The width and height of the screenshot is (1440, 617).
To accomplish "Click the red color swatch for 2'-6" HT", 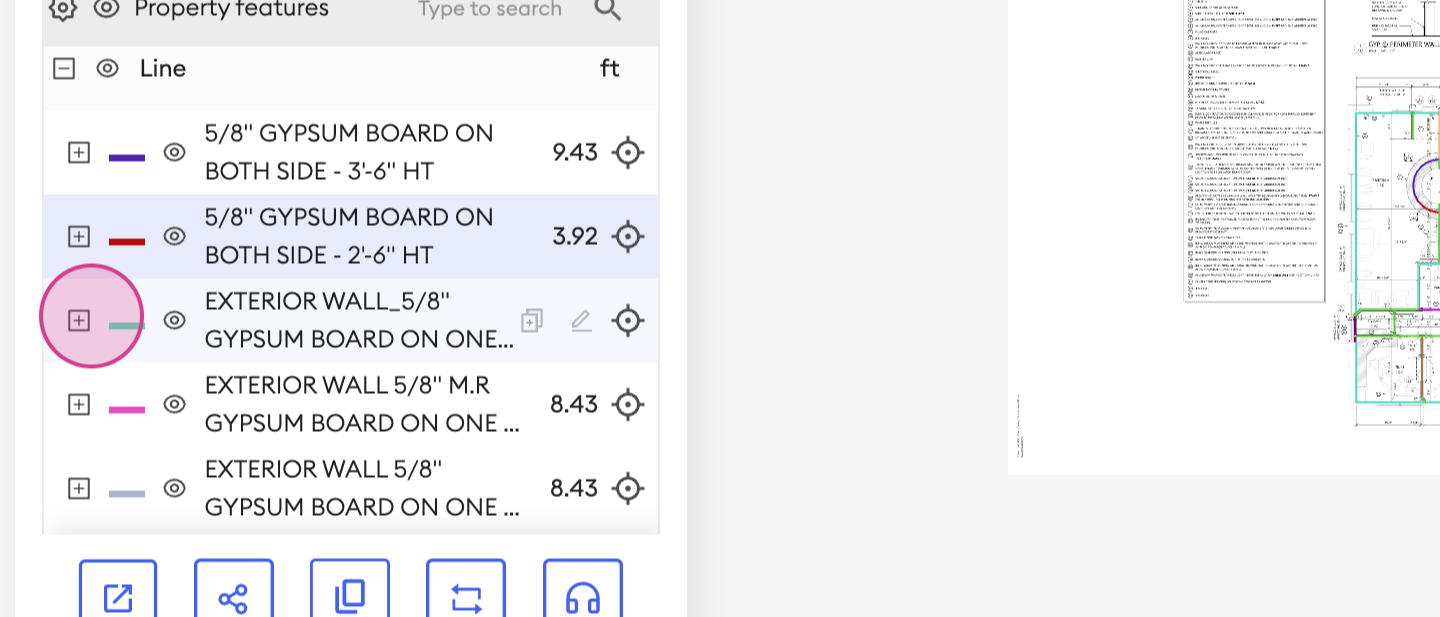I will coord(127,241).
